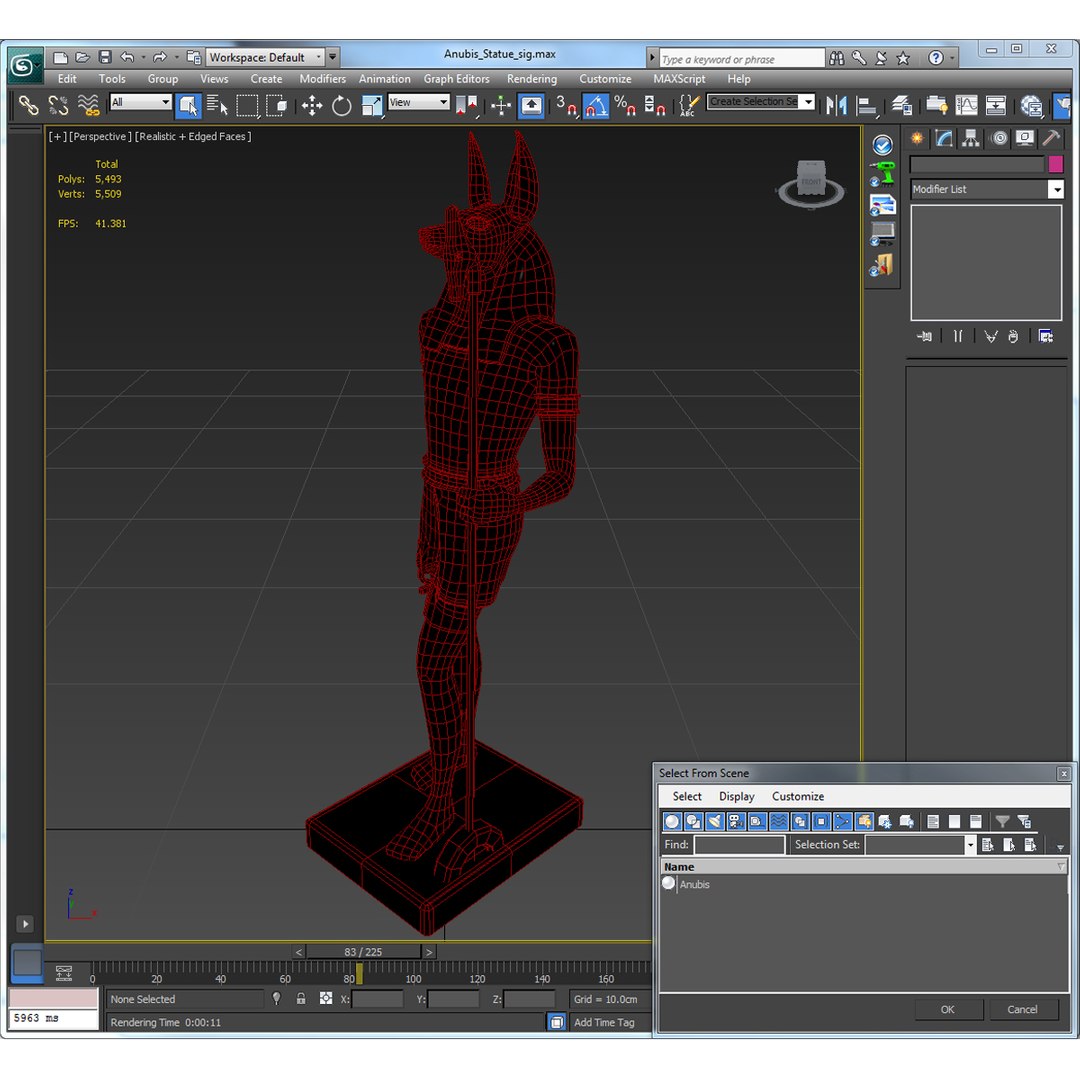Switch to the Display command panel tab

(1025, 138)
